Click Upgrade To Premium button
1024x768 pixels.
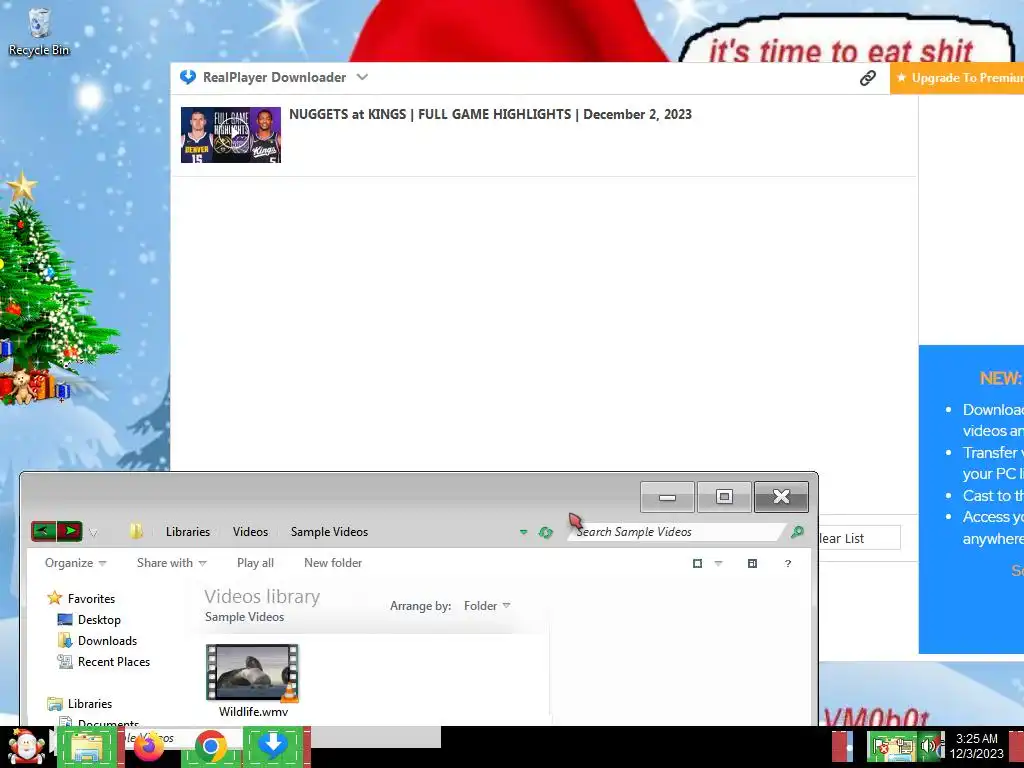(x=957, y=78)
